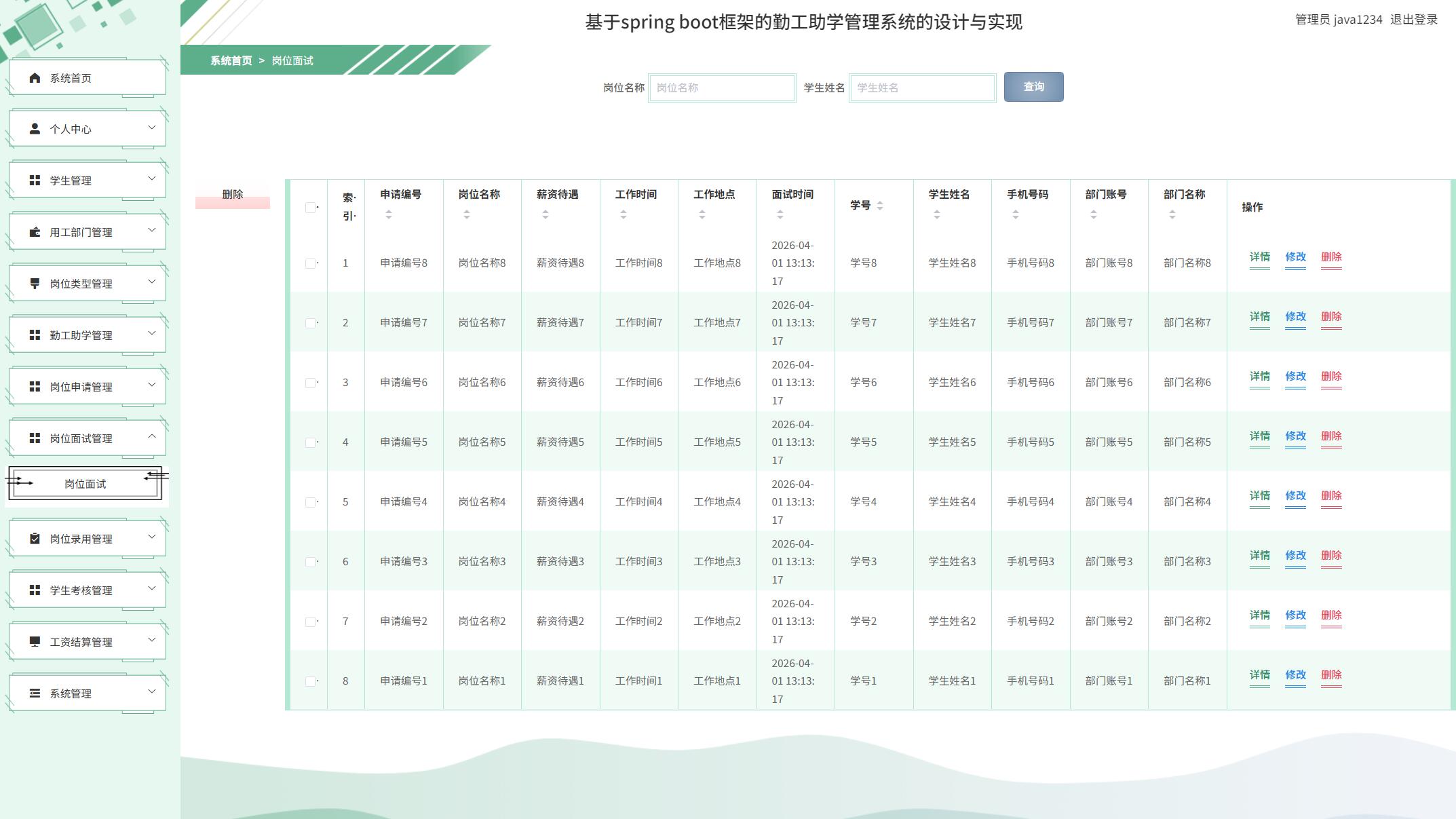Collapse the 岗位面试管理 menu chevron
Screen dimensions: 1456x819
[x=152, y=437]
